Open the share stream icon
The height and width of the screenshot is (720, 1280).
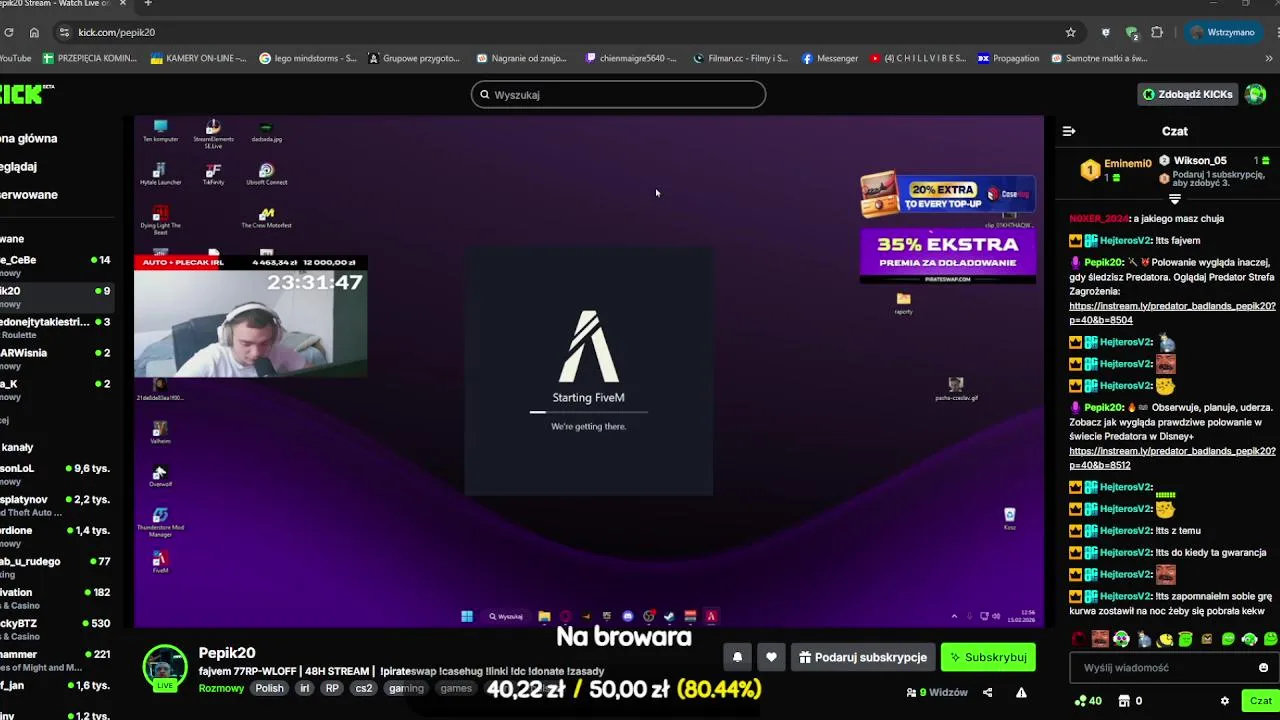pos(987,692)
